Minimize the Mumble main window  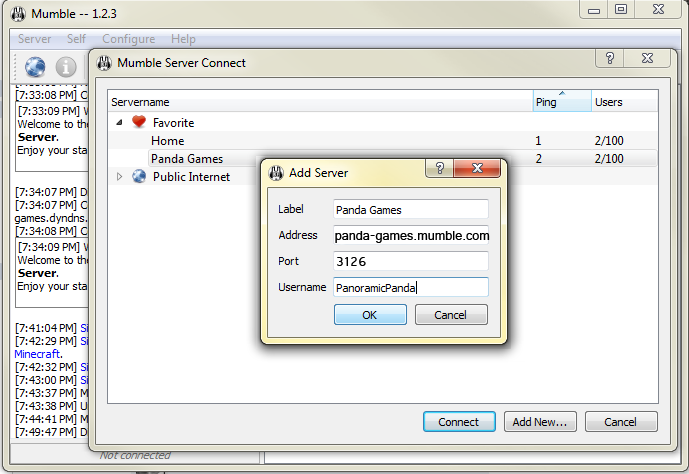click(x=594, y=10)
